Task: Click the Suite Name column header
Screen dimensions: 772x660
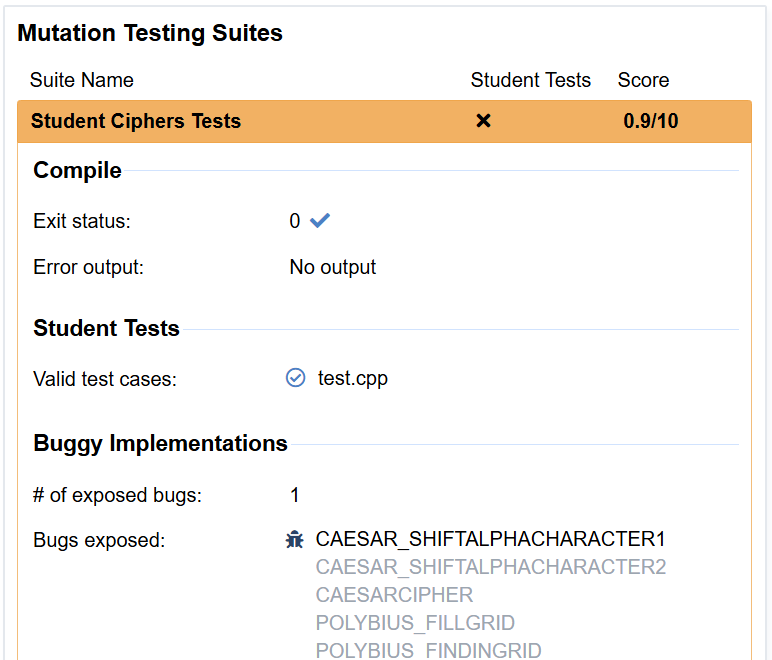Action: point(81,80)
